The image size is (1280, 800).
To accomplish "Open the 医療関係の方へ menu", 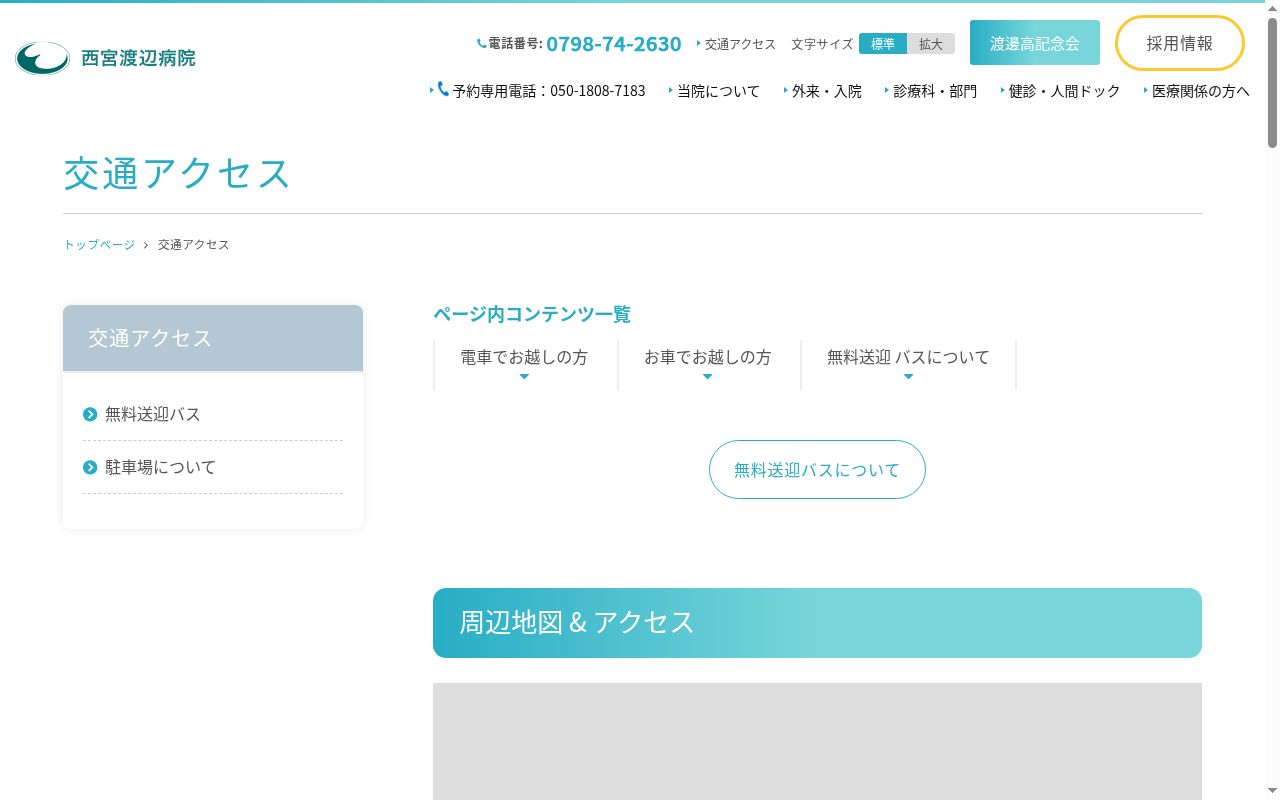I will pyautogui.click(x=1200, y=91).
